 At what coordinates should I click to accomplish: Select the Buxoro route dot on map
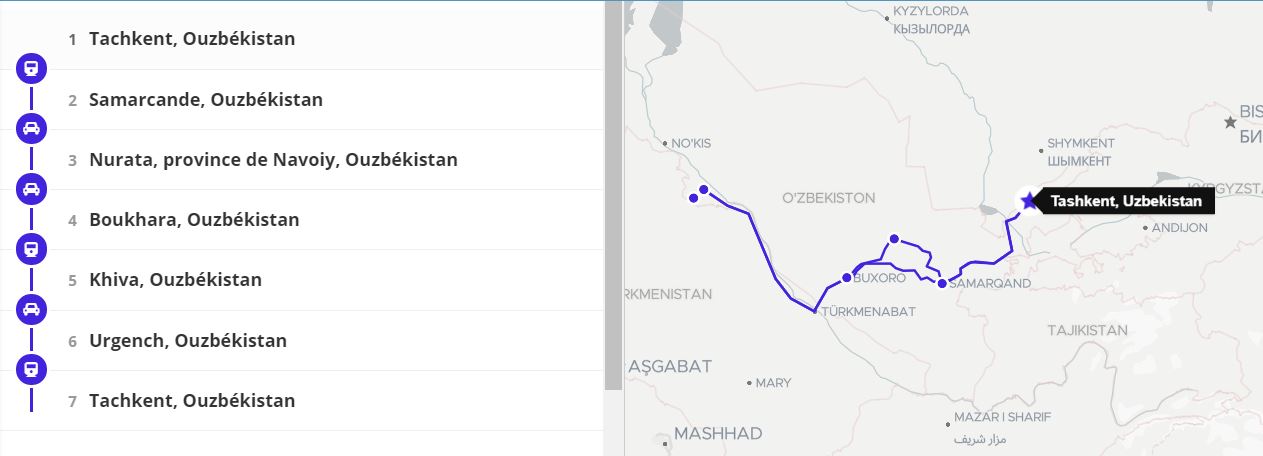(x=846, y=278)
